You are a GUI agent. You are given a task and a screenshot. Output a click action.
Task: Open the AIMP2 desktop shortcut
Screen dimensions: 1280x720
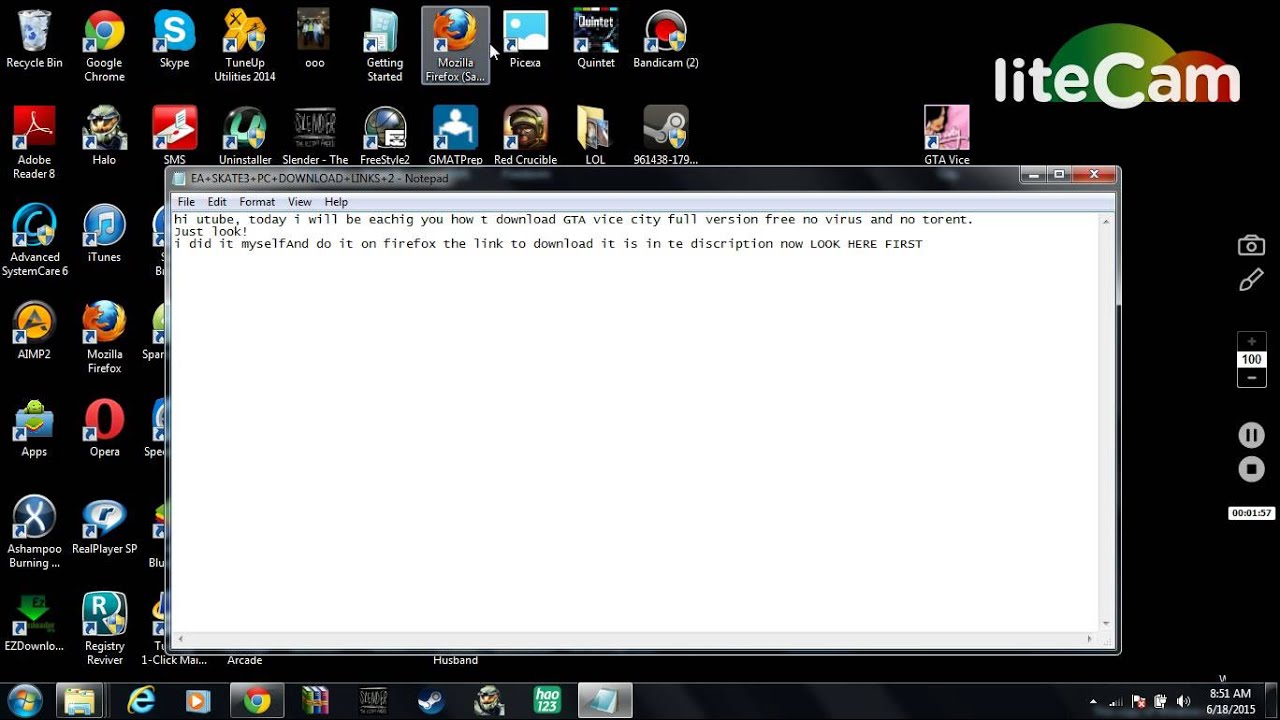(x=34, y=331)
